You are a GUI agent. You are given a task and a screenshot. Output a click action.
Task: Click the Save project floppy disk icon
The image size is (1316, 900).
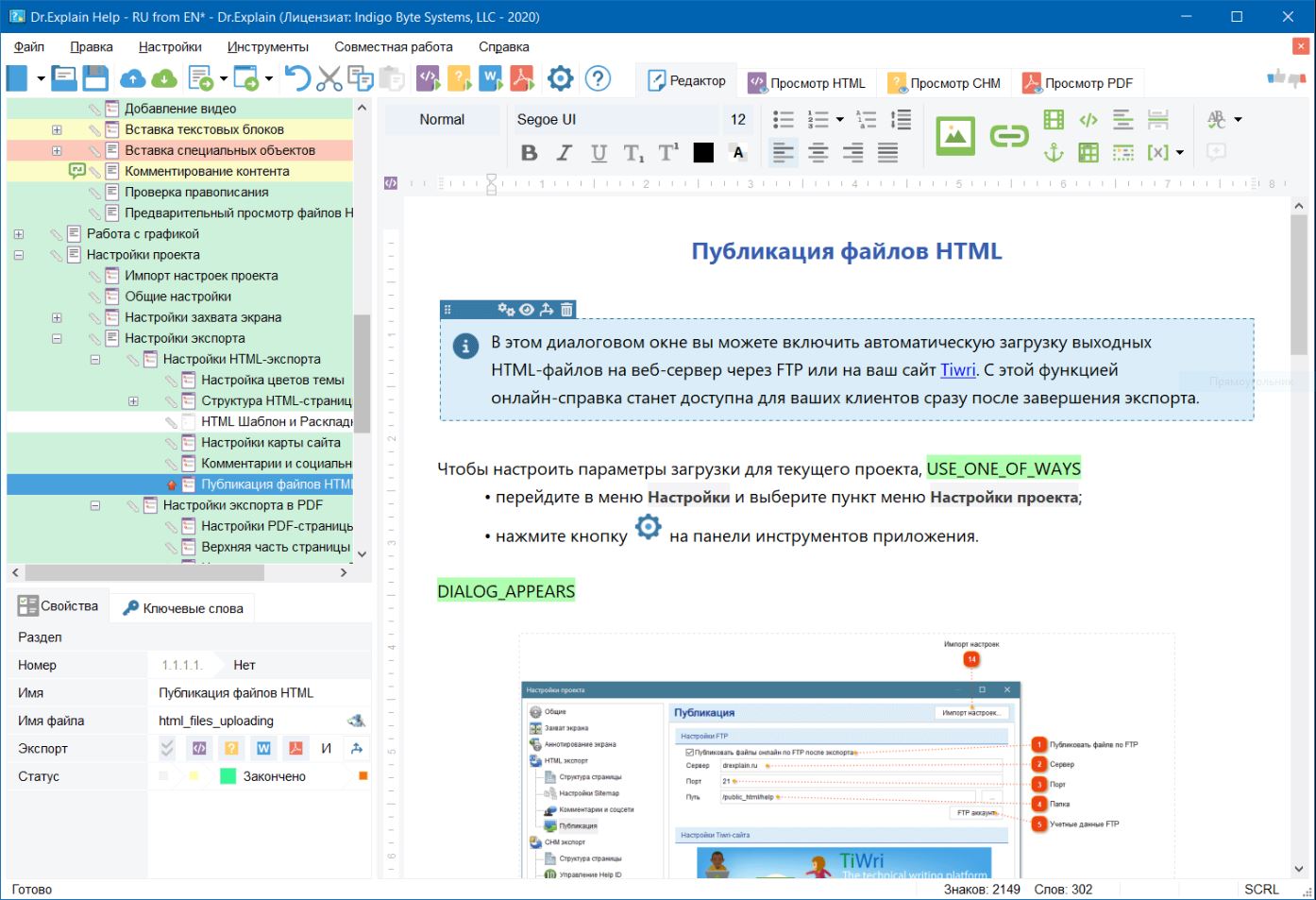pos(95,78)
